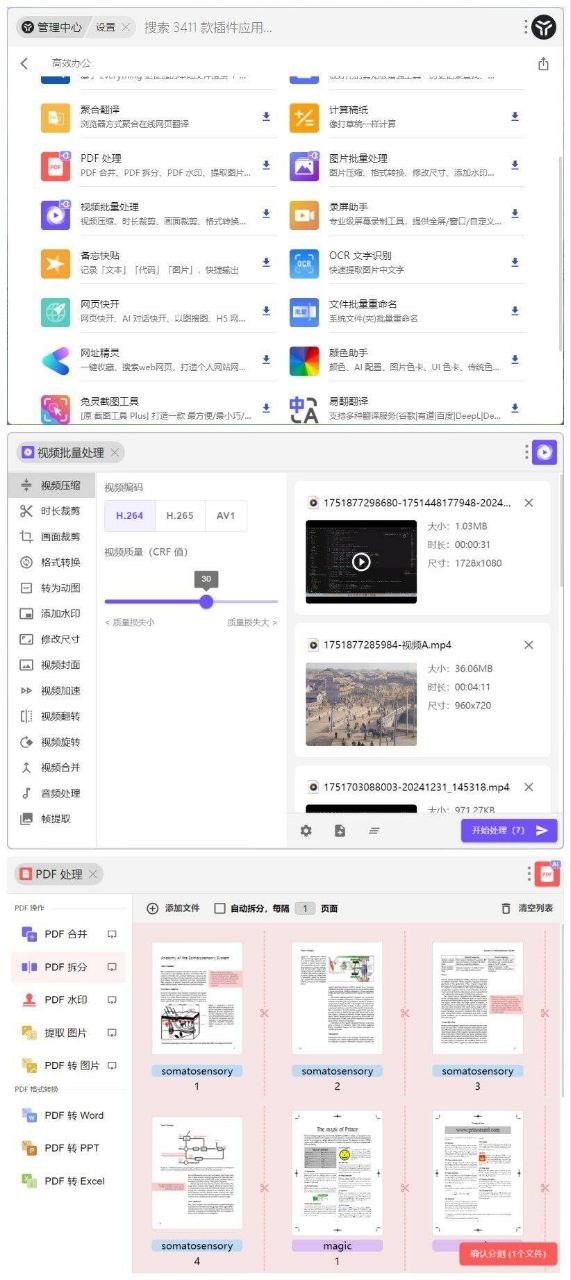The image size is (571, 1280).
Task: Open three-dot menu in 视频批量处理 window
Action: (526, 452)
